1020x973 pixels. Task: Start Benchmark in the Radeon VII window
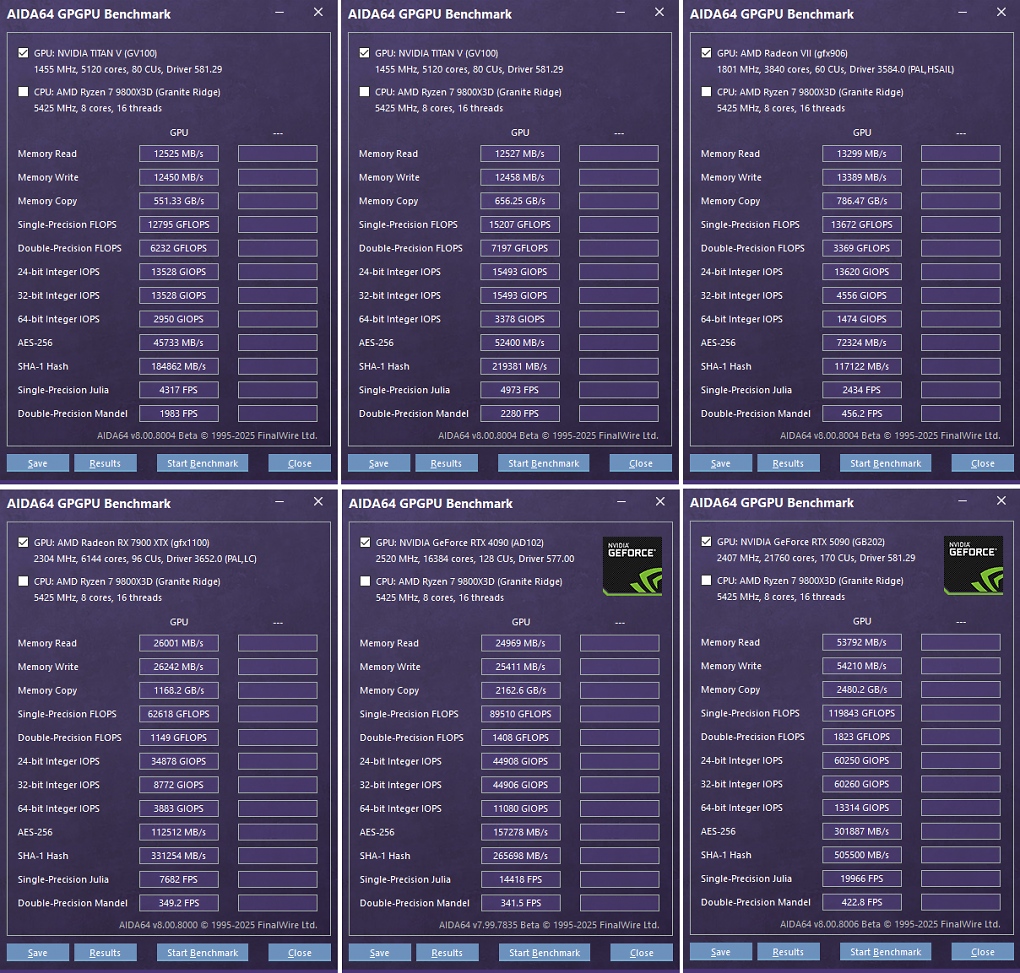pos(885,463)
